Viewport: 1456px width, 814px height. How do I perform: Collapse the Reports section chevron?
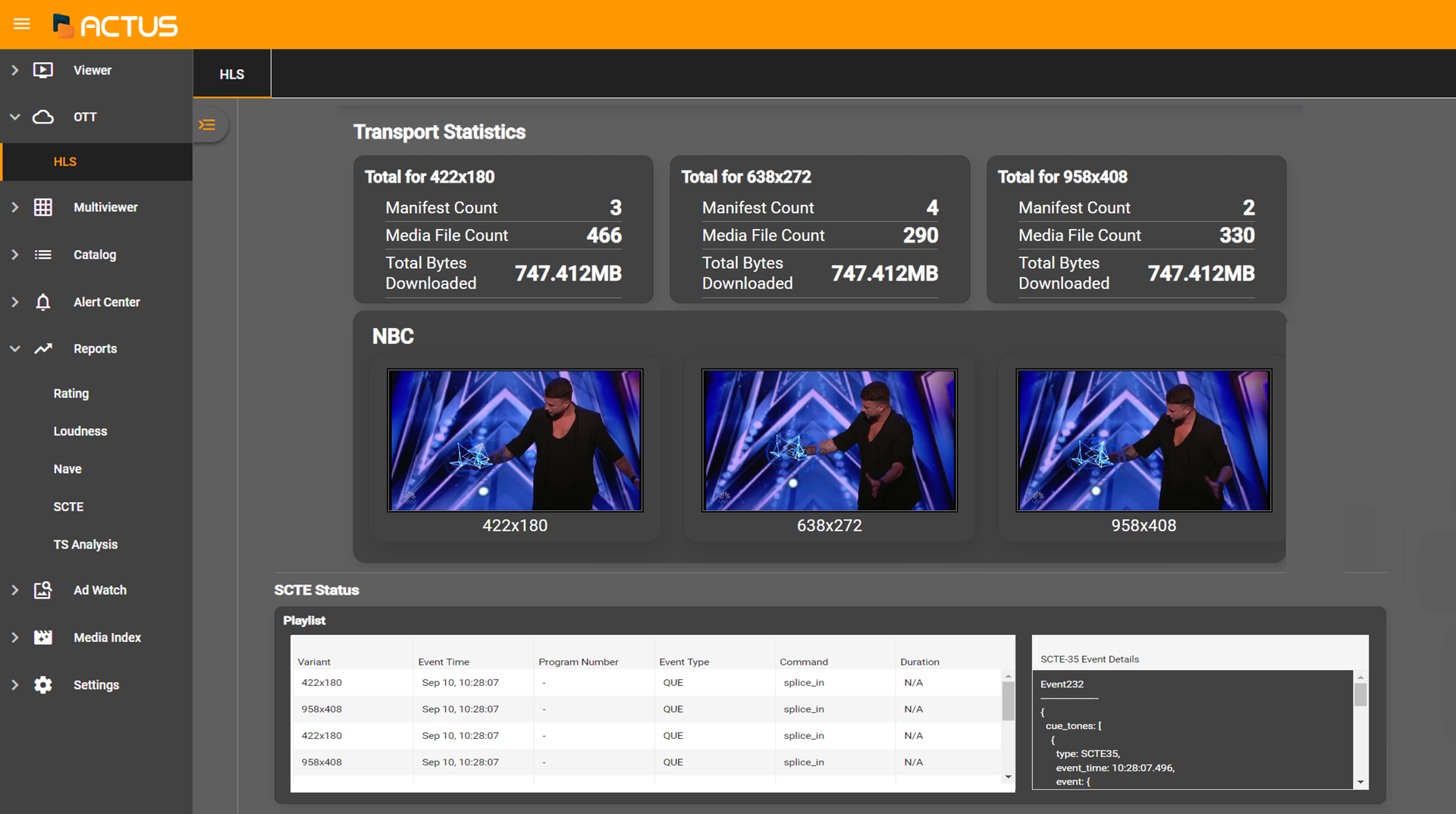(x=14, y=349)
